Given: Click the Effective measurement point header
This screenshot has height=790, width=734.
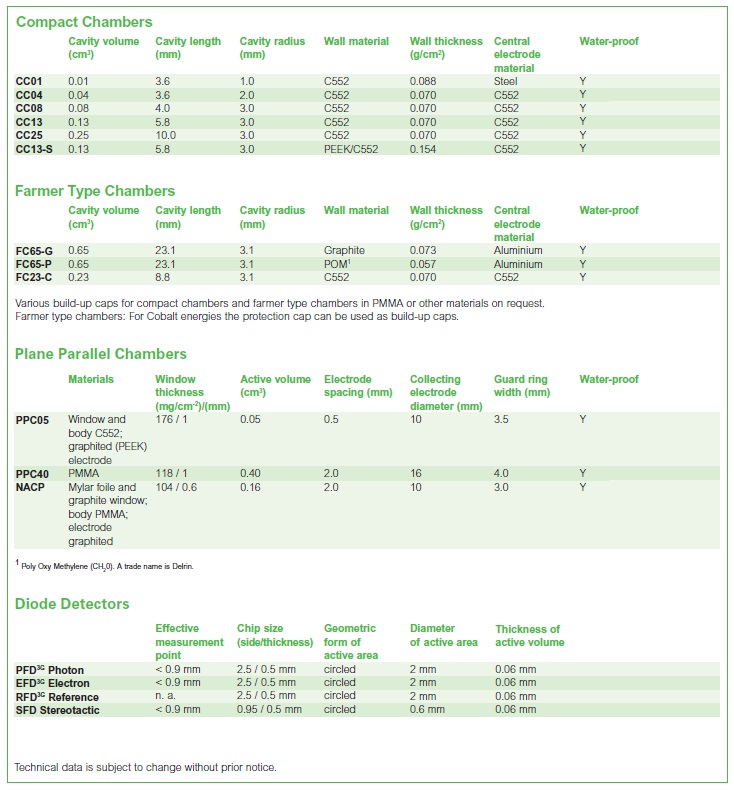Looking at the screenshot, I should pyautogui.click(x=189, y=641).
